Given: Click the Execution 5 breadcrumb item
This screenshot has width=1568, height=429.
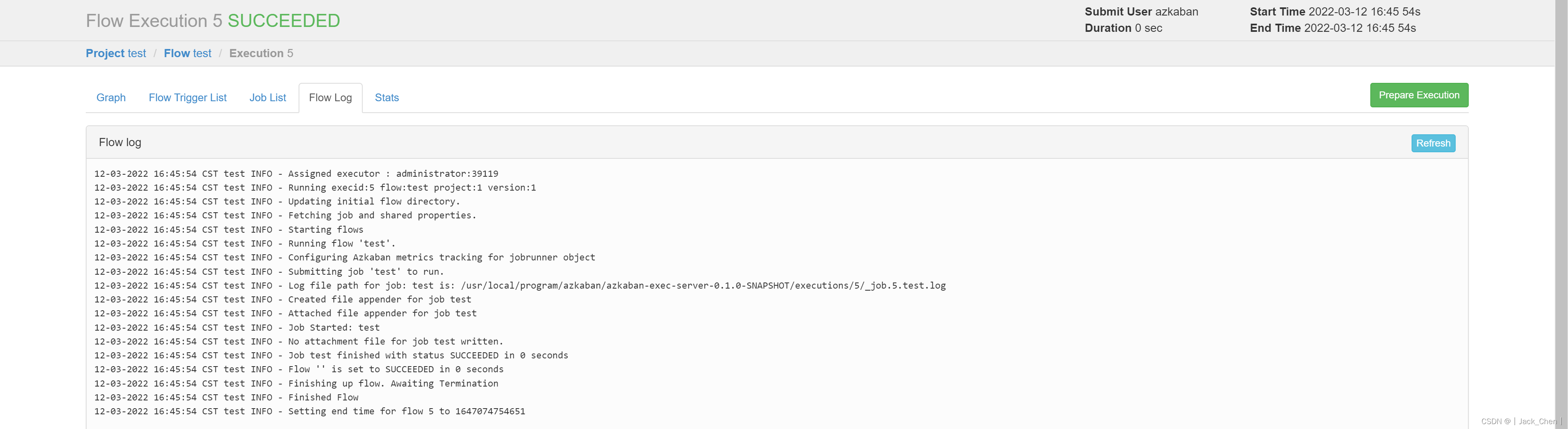Looking at the screenshot, I should [x=261, y=53].
